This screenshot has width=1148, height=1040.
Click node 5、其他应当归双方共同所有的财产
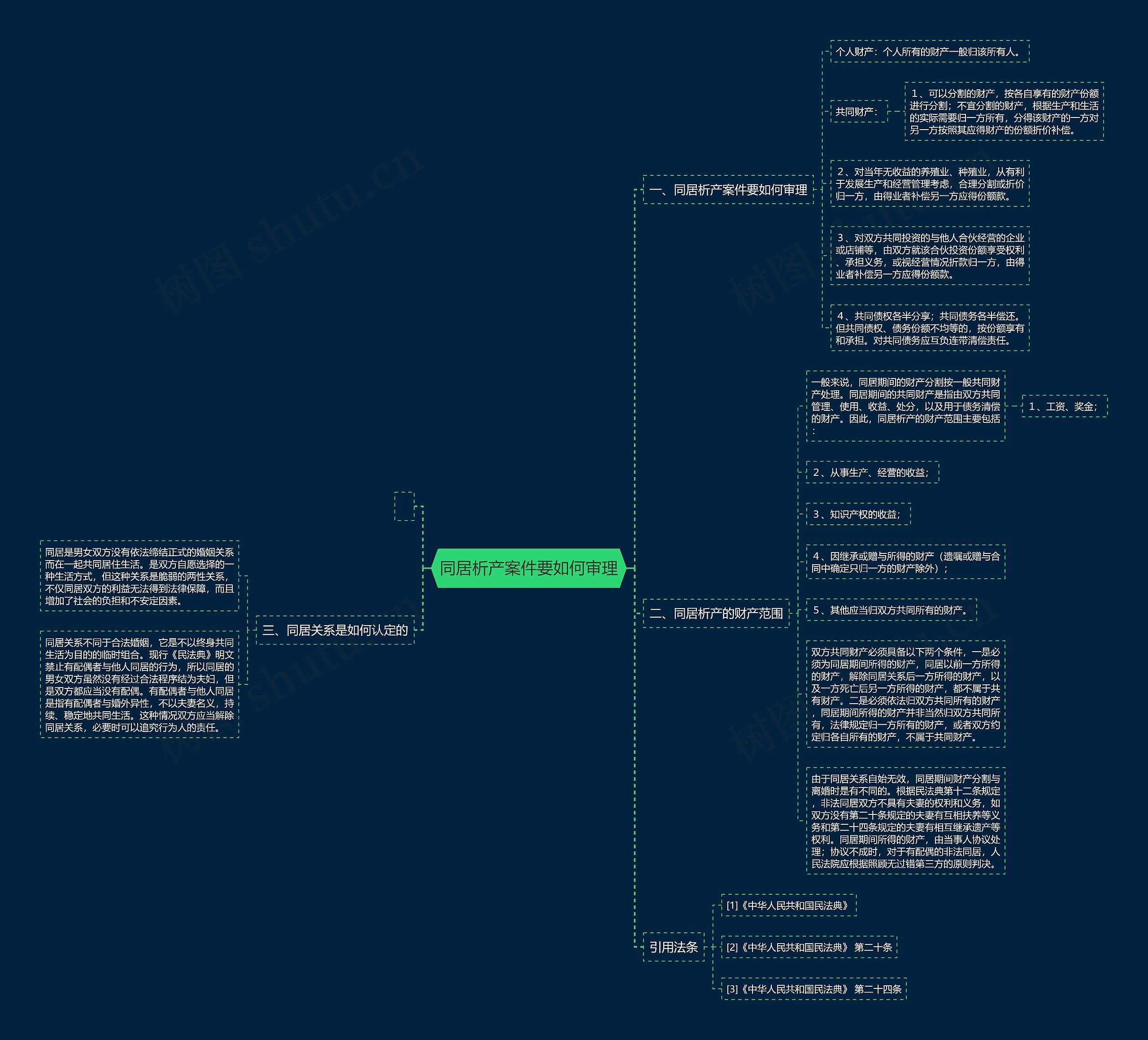[891, 610]
